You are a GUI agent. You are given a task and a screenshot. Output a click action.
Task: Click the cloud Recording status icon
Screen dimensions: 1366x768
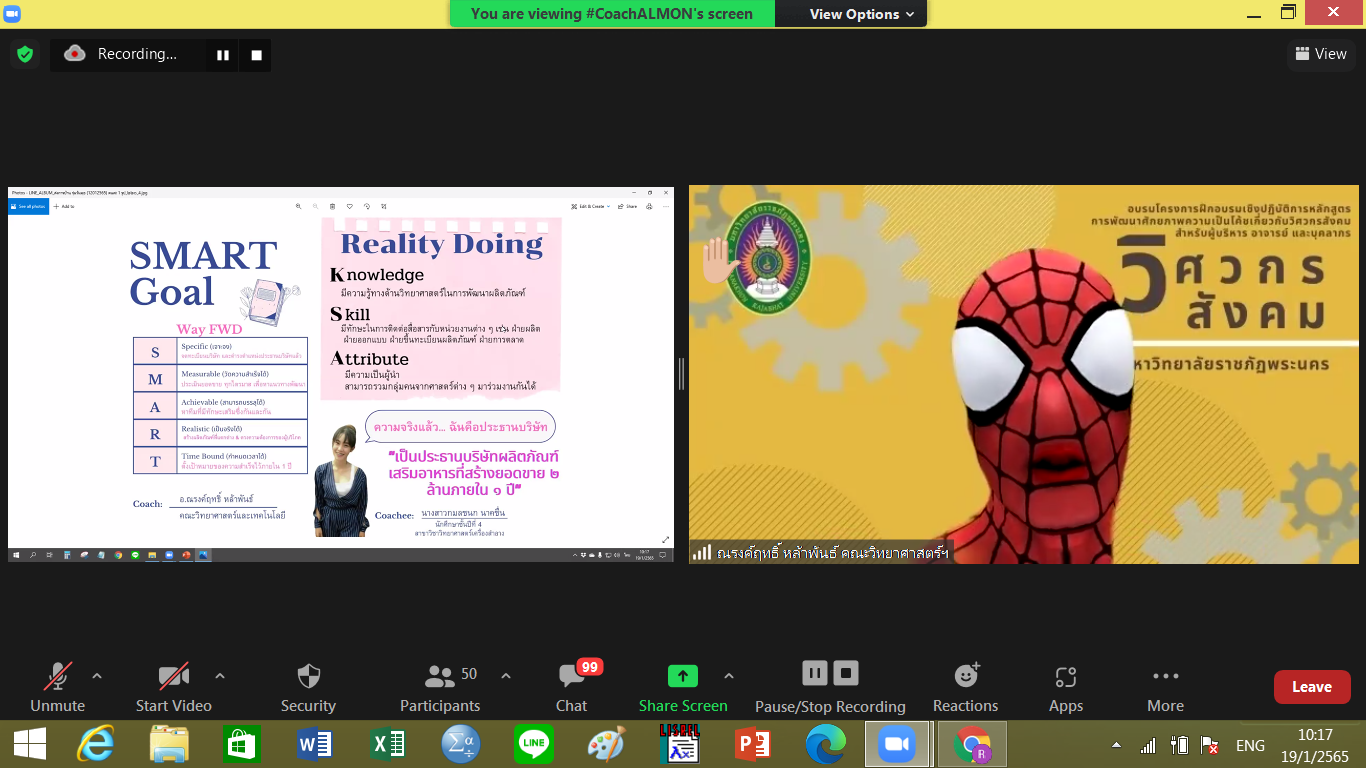click(x=75, y=54)
